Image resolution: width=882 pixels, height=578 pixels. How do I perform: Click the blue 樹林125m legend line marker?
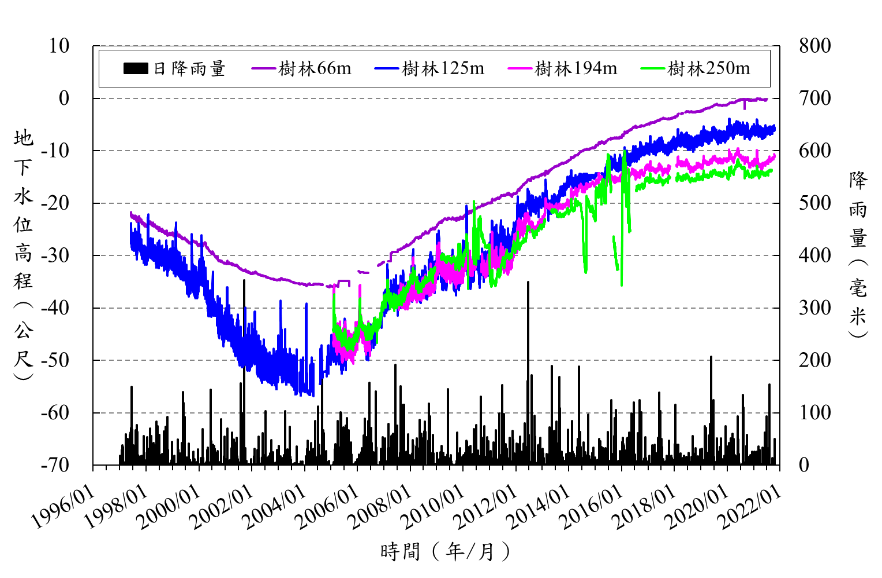pyautogui.click(x=387, y=69)
